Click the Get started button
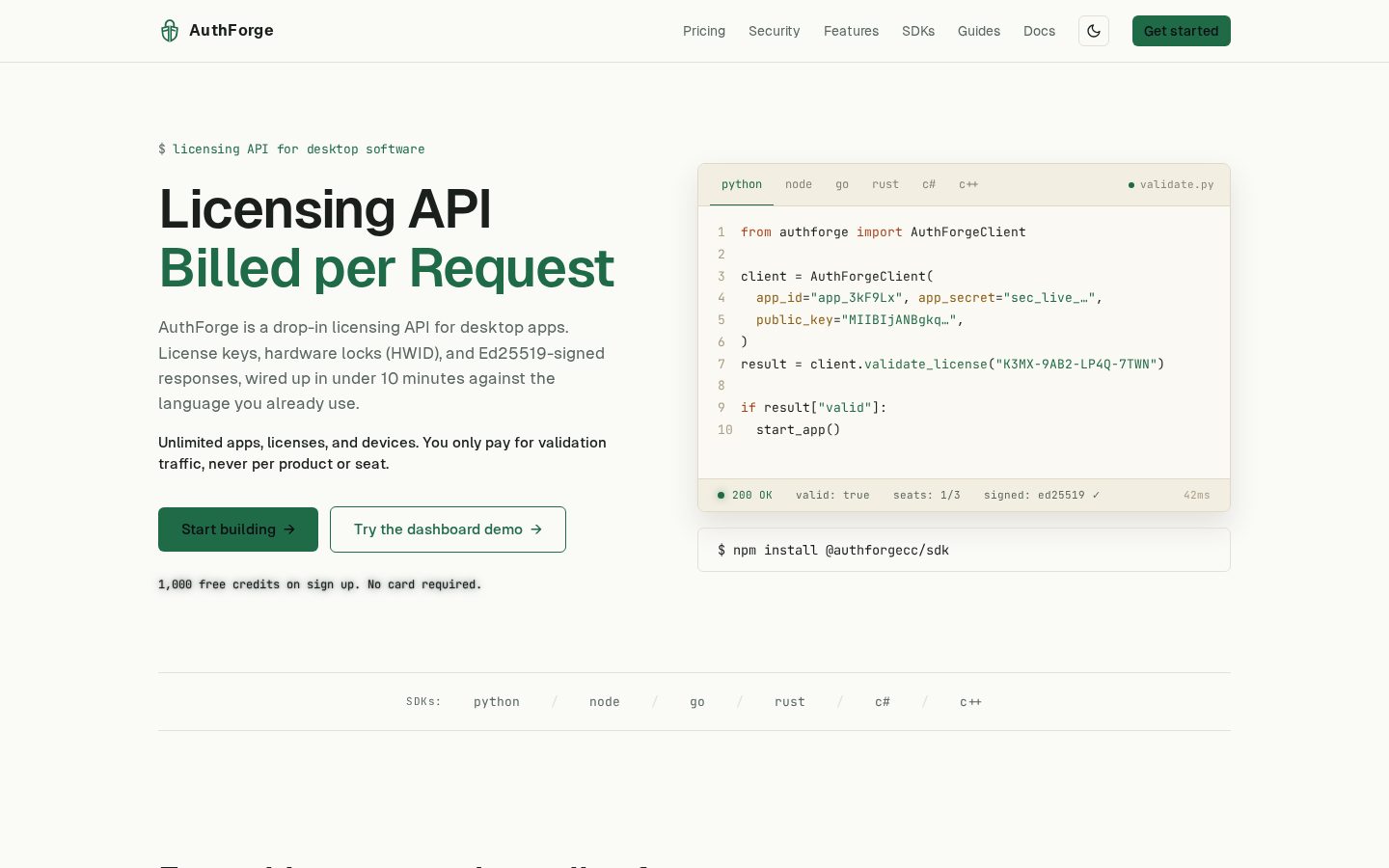 point(1182,31)
